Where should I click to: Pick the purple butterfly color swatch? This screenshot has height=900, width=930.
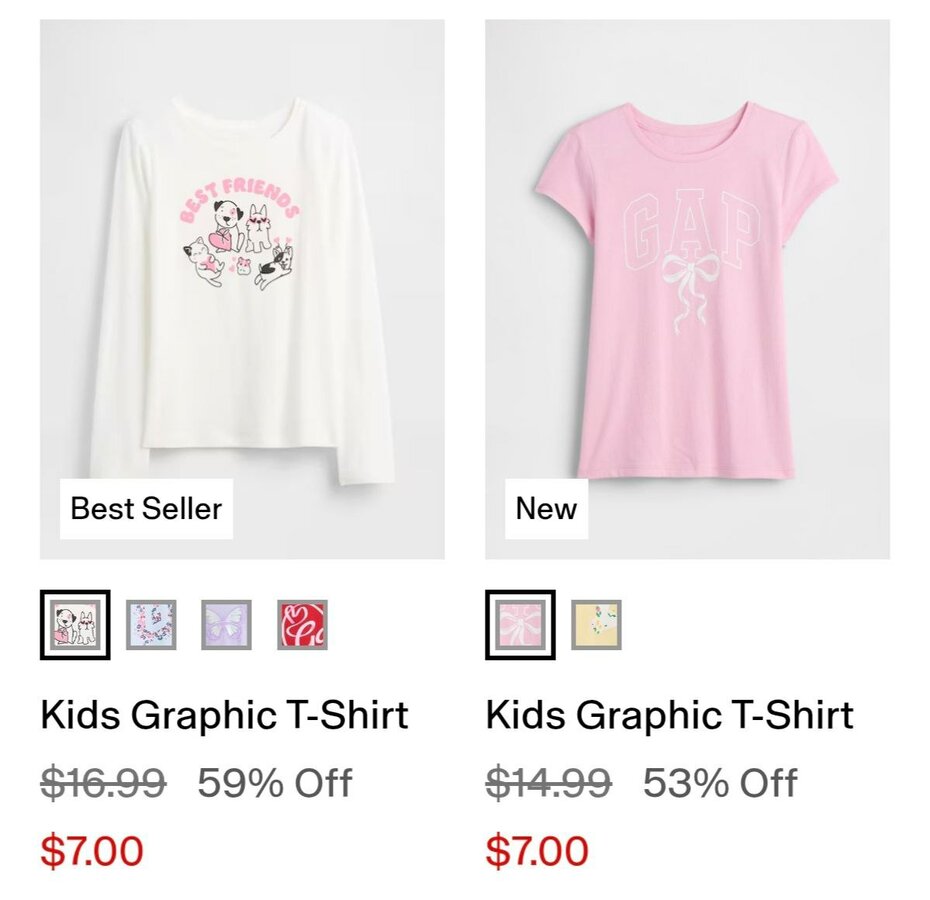click(226, 625)
